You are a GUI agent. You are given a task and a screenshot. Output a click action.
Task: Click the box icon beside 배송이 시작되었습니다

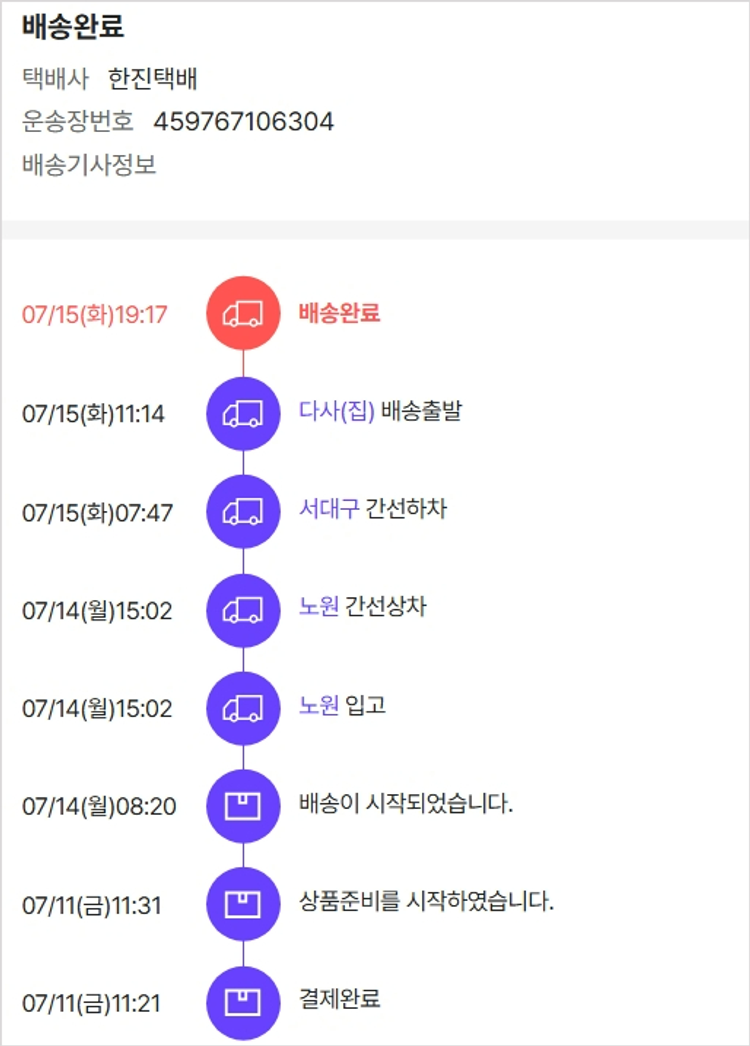(x=243, y=806)
